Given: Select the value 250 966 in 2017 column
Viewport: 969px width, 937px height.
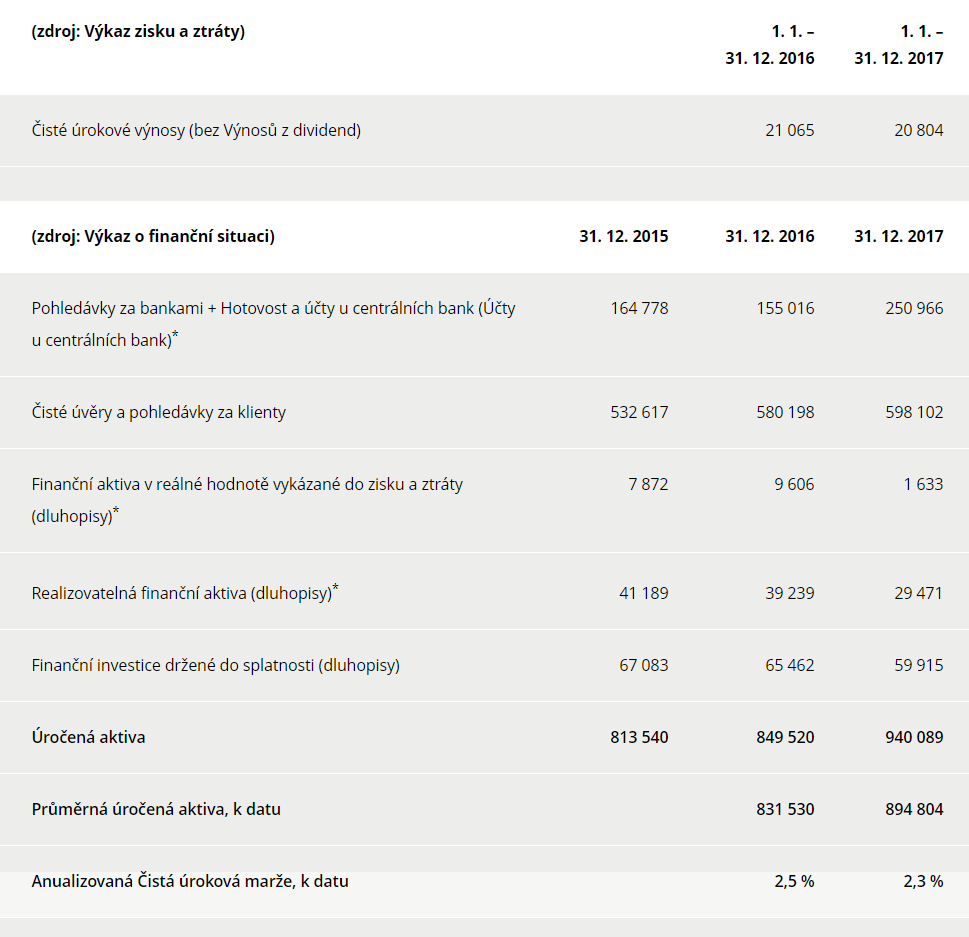Looking at the screenshot, I should pyautogui.click(x=914, y=308).
